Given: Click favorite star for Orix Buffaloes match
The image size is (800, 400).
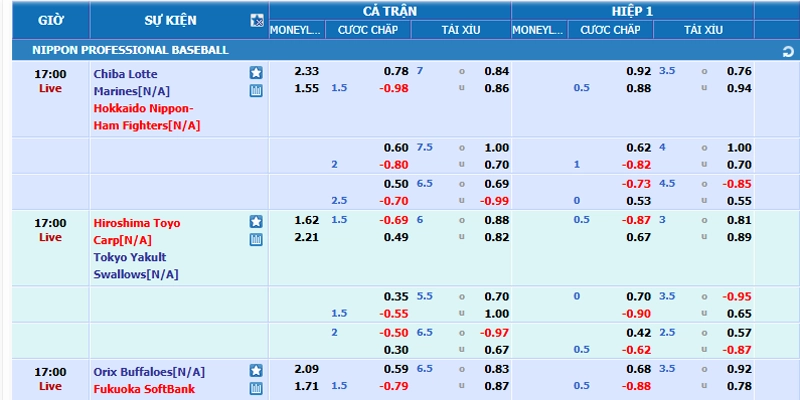Looking at the screenshot, I should [256, 371].
